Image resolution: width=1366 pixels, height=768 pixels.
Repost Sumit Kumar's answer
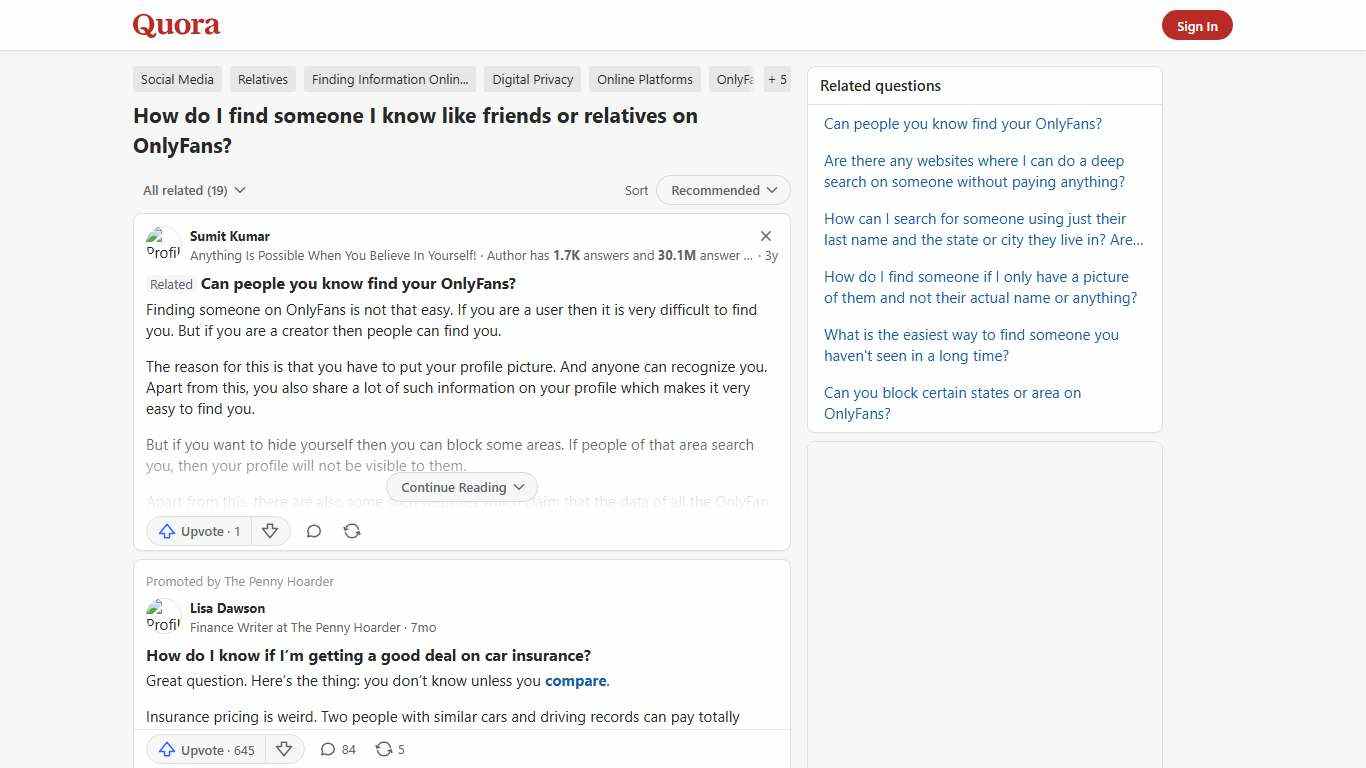click(x=352, y=531)
